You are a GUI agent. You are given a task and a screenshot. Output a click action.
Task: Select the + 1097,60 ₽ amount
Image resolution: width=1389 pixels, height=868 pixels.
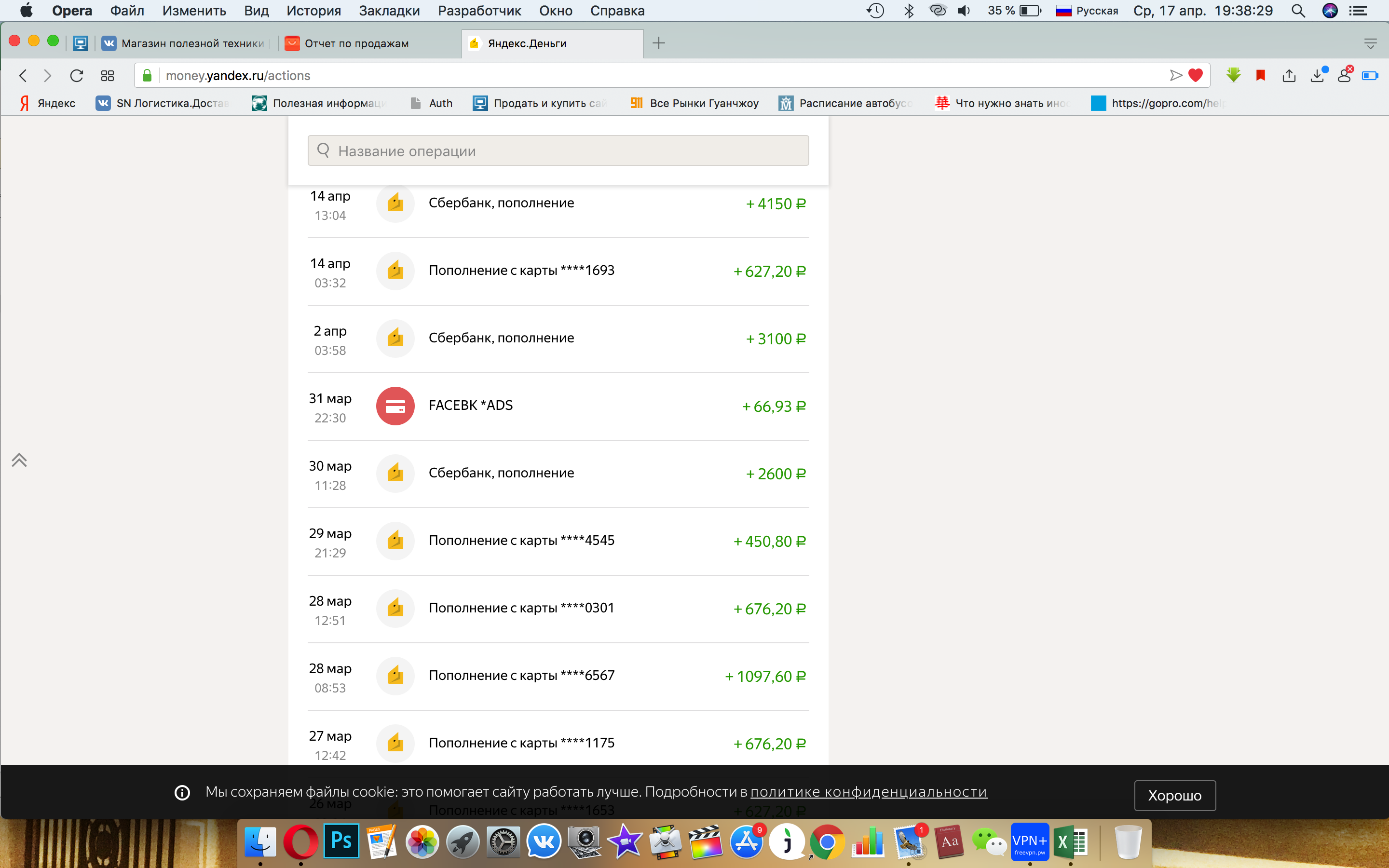click(765, 676)
